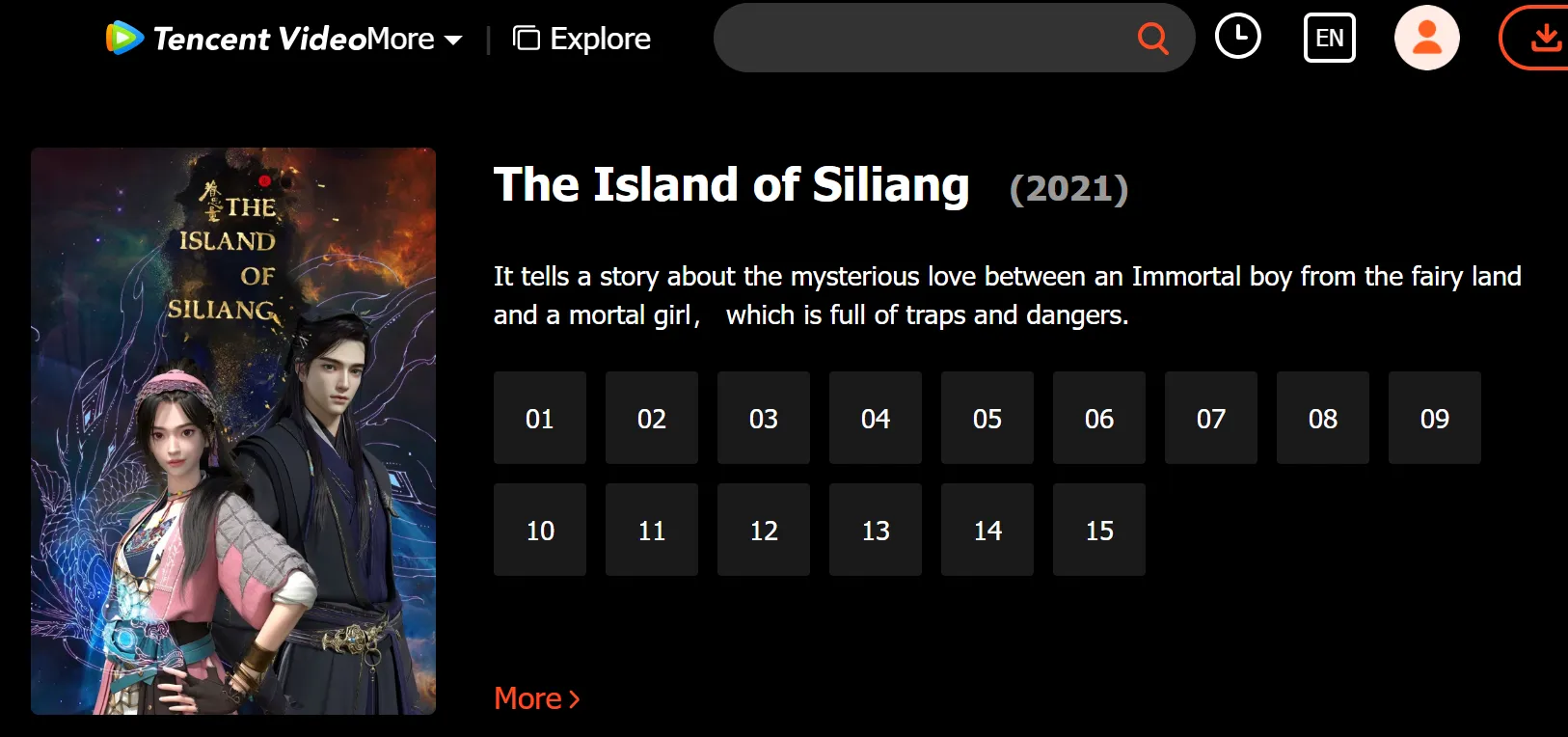Image resolution: width=1568 pixels, height=737 pixels.
Task: Open the Explore menu item
Action: [x=600, y=39]
